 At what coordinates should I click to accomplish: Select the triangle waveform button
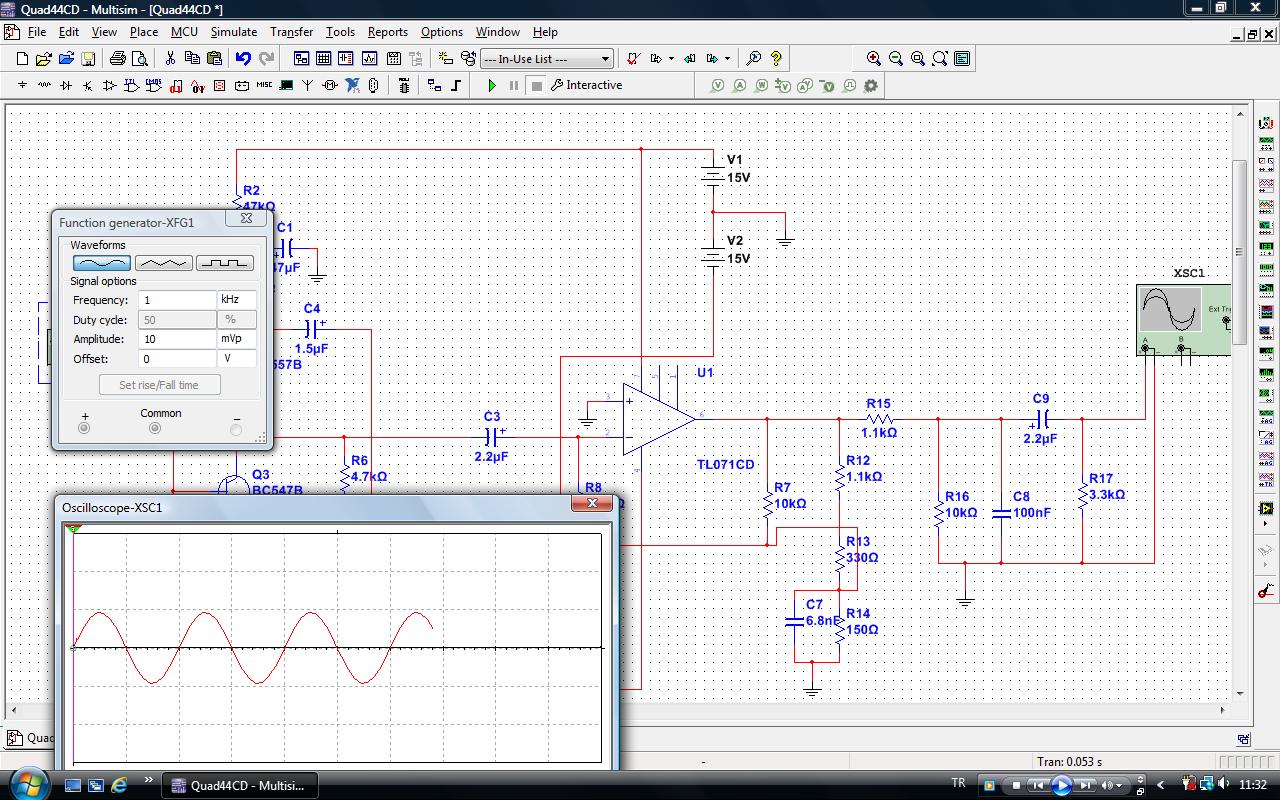pyautogui.click(x=163, y=263)
